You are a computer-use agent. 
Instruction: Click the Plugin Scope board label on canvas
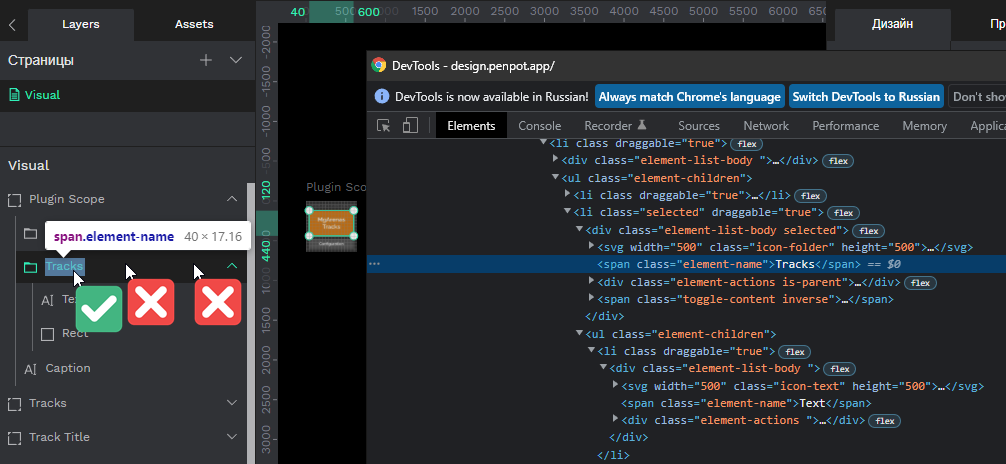tap(336, 187)
